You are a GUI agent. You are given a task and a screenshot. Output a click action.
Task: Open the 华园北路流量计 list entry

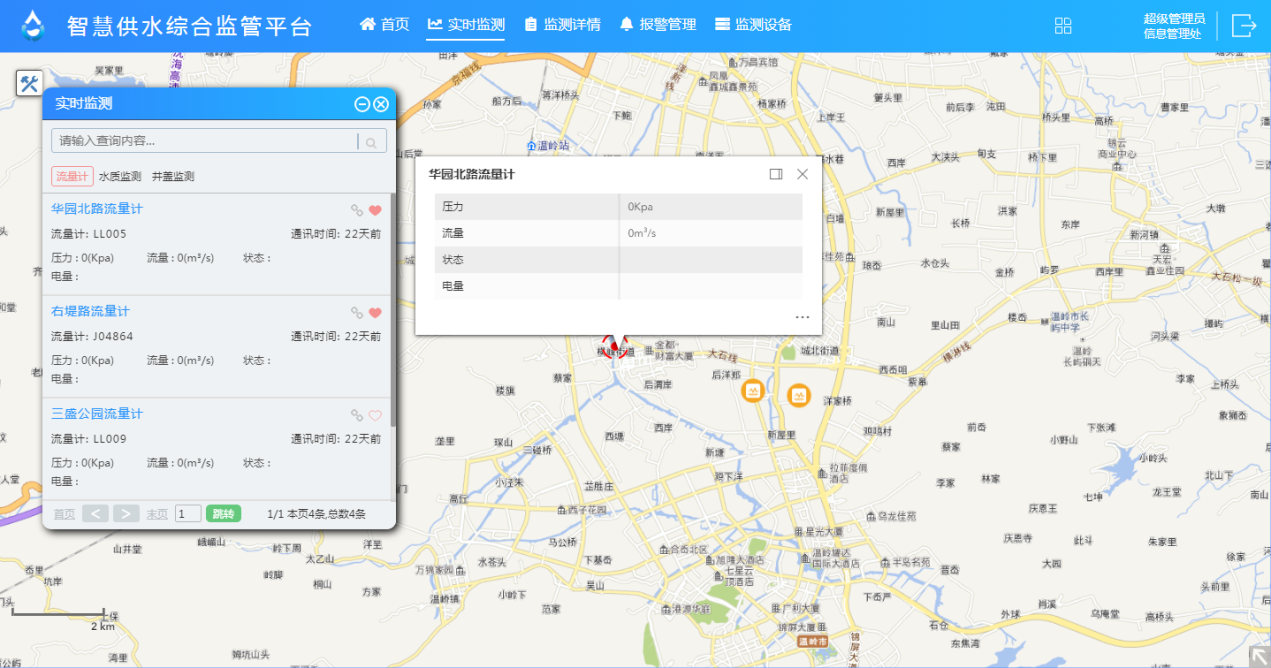pyautogui.click(x=97, y=209)
